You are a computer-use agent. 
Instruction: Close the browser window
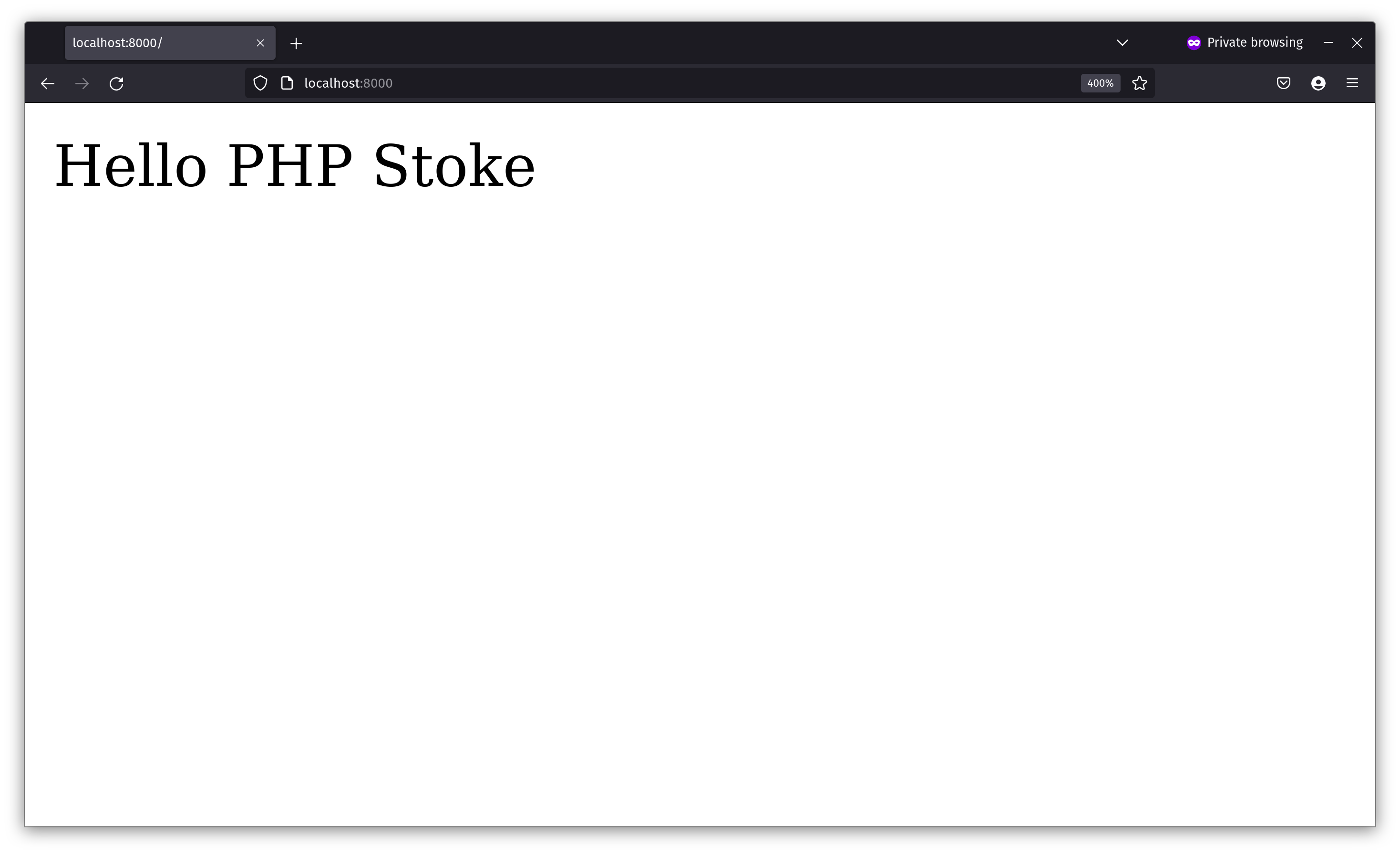click(x=1357, y=43)
